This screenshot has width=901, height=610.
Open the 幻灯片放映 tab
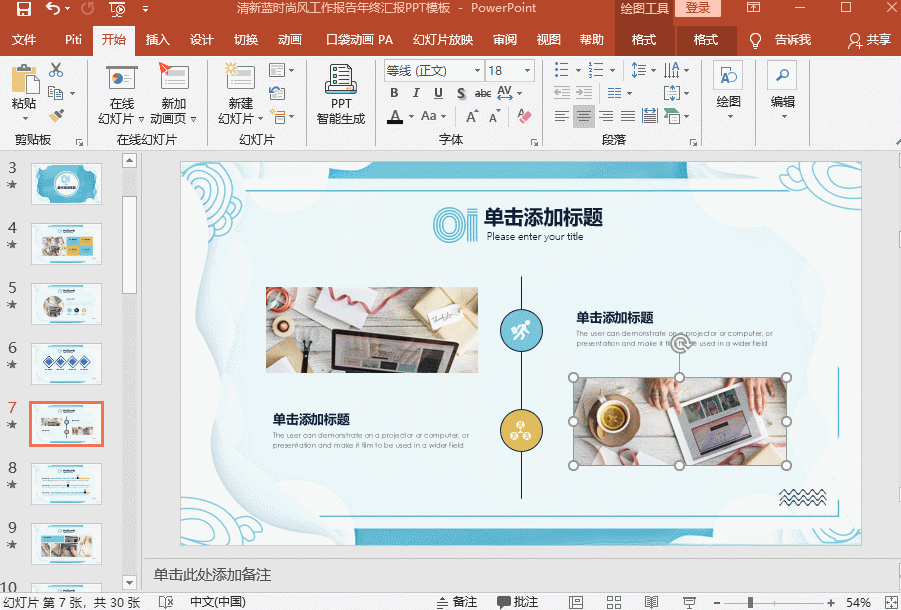tap(443, 40)
